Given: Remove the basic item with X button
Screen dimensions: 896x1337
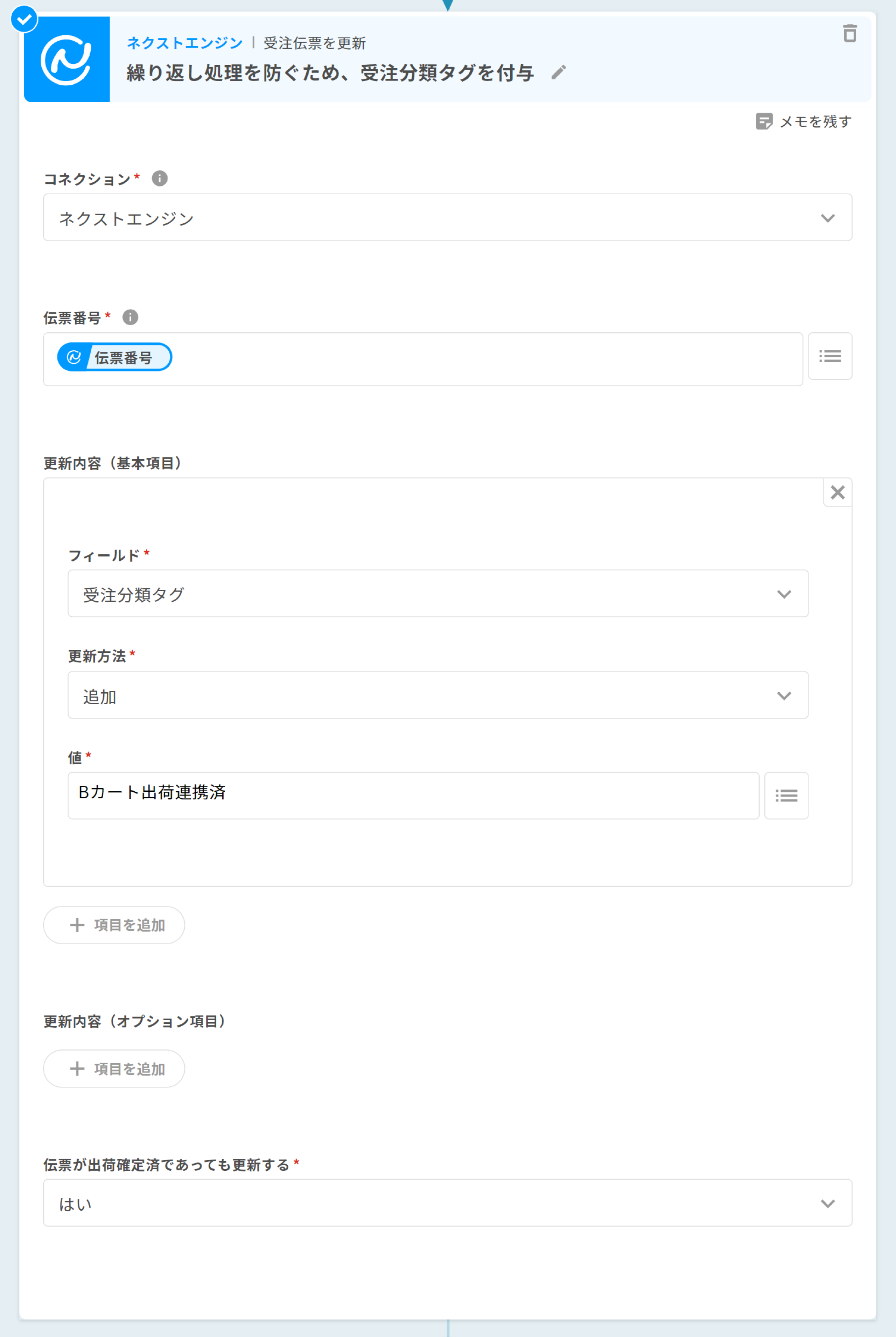Looking at the screenshot, I should pyautogui.click(x=837, y=492).
